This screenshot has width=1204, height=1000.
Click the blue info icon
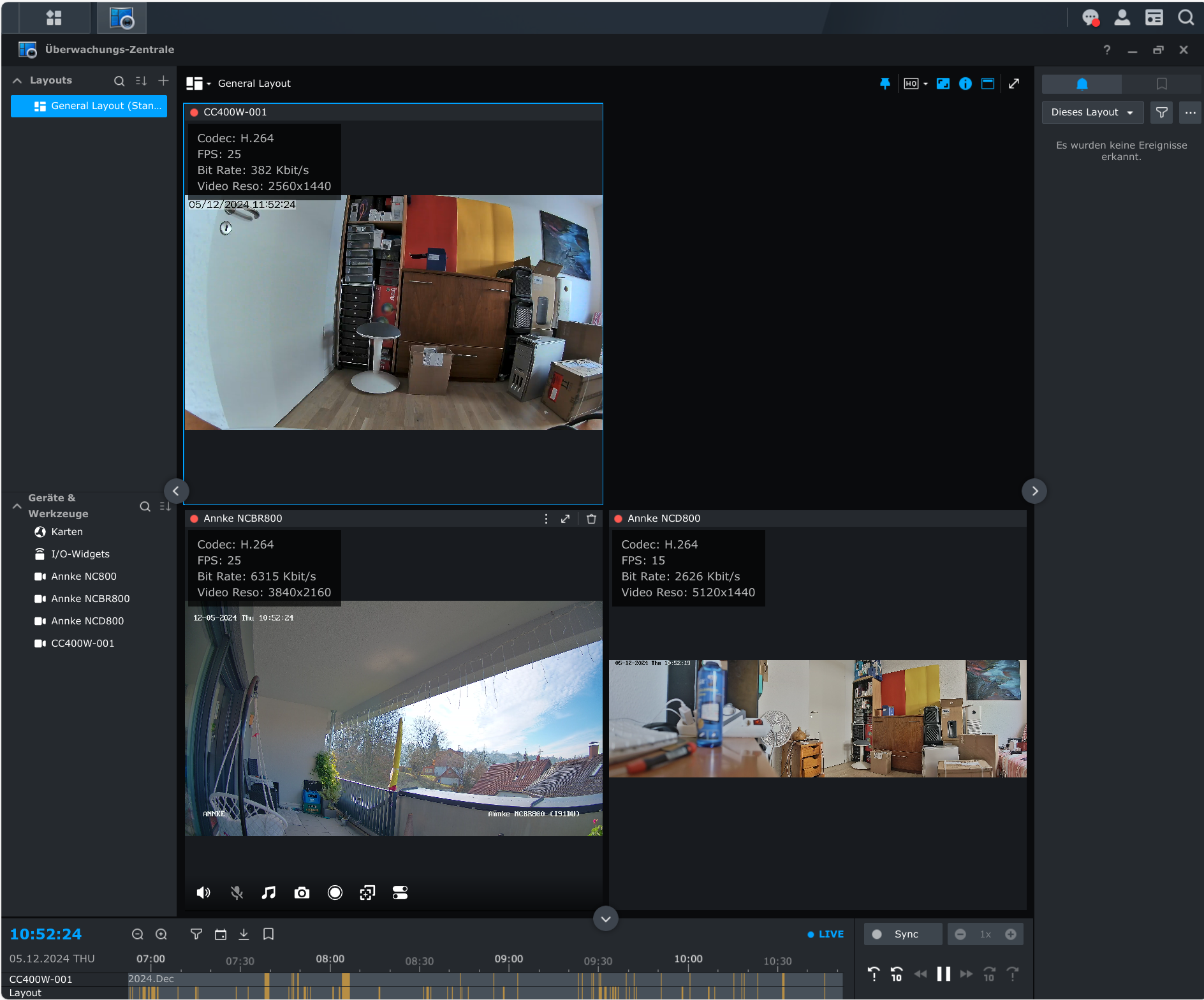pyautogui.click(x=965, y=84)
